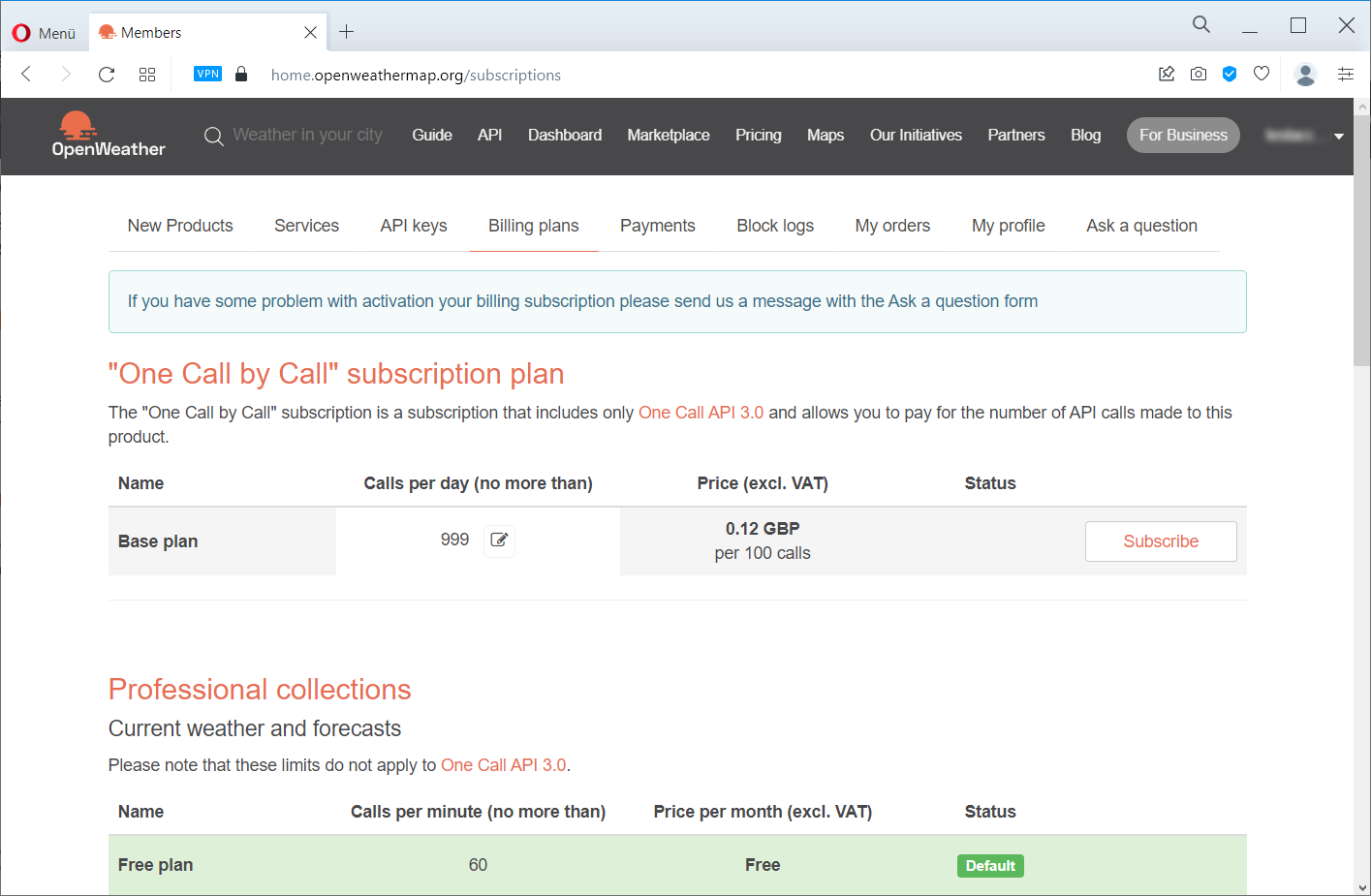Switch to Block logs tab
The width and height of the screenshot is (1371, 896).
pyautogui.click(x=775, y=226)
